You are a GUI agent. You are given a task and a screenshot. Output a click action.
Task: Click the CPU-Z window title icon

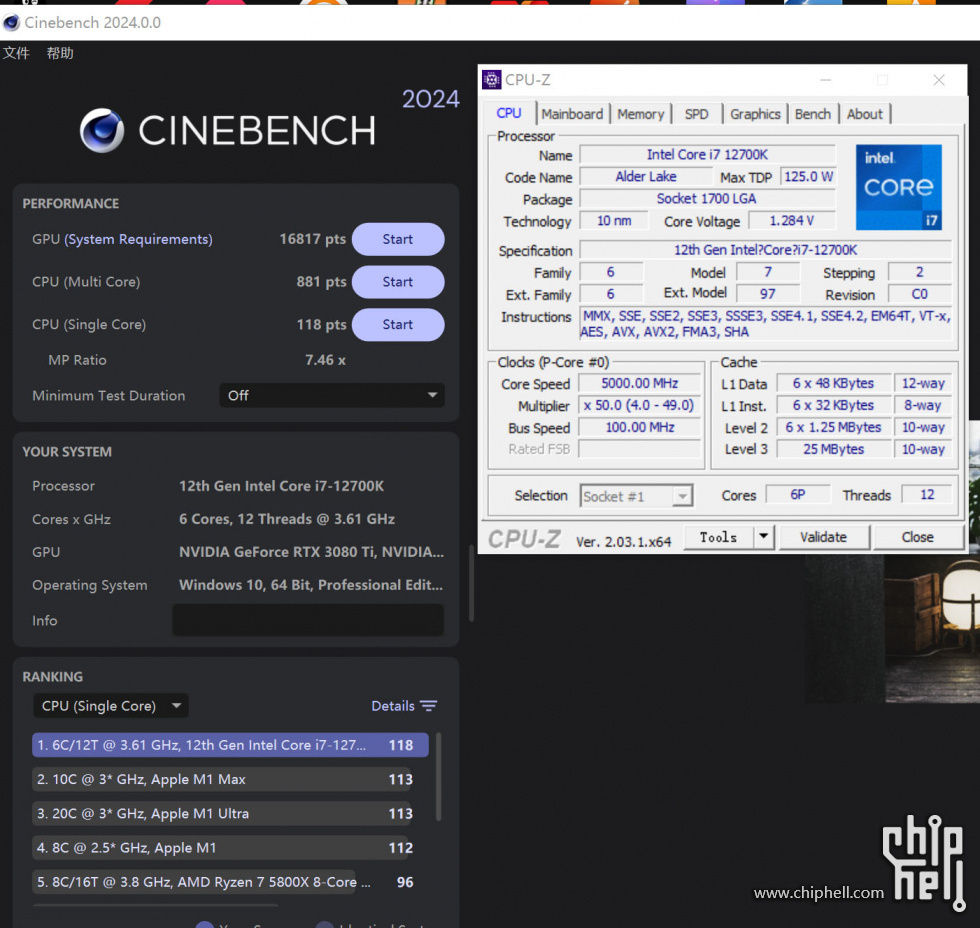[x=492, y=80]
